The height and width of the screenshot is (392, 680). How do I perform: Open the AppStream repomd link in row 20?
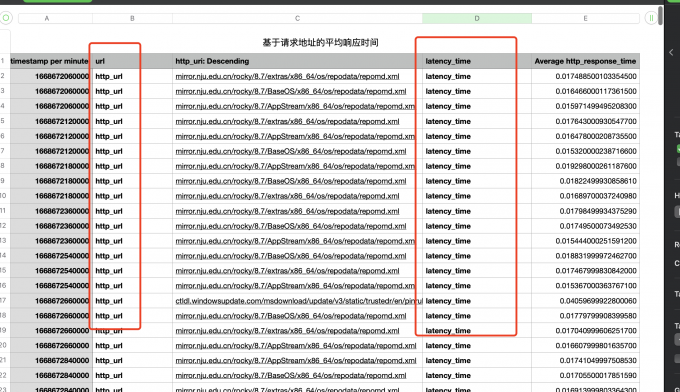coord(296,346)
